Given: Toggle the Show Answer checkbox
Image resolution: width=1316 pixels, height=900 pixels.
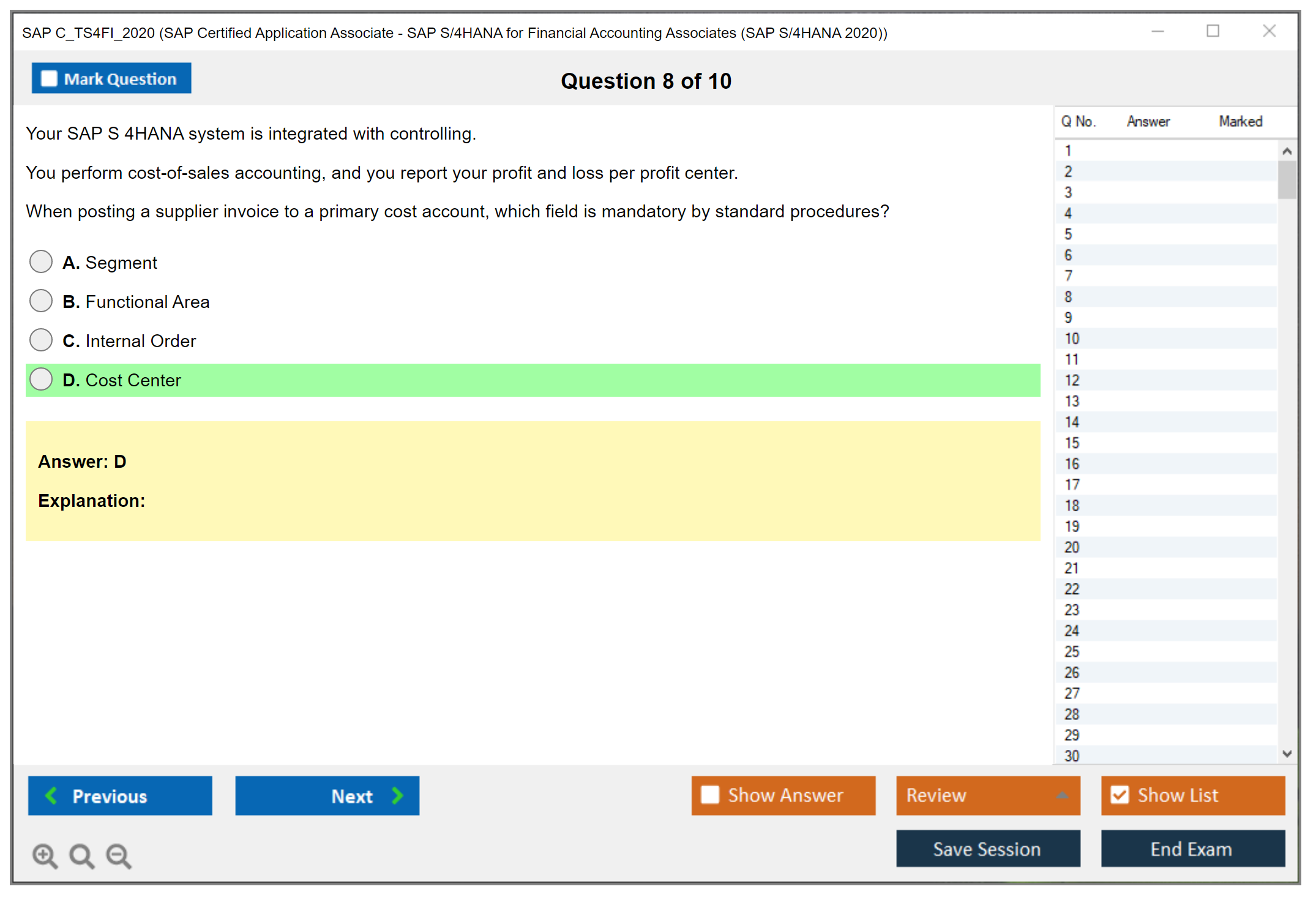Looking at the screenshot, I should click(710, 795).
